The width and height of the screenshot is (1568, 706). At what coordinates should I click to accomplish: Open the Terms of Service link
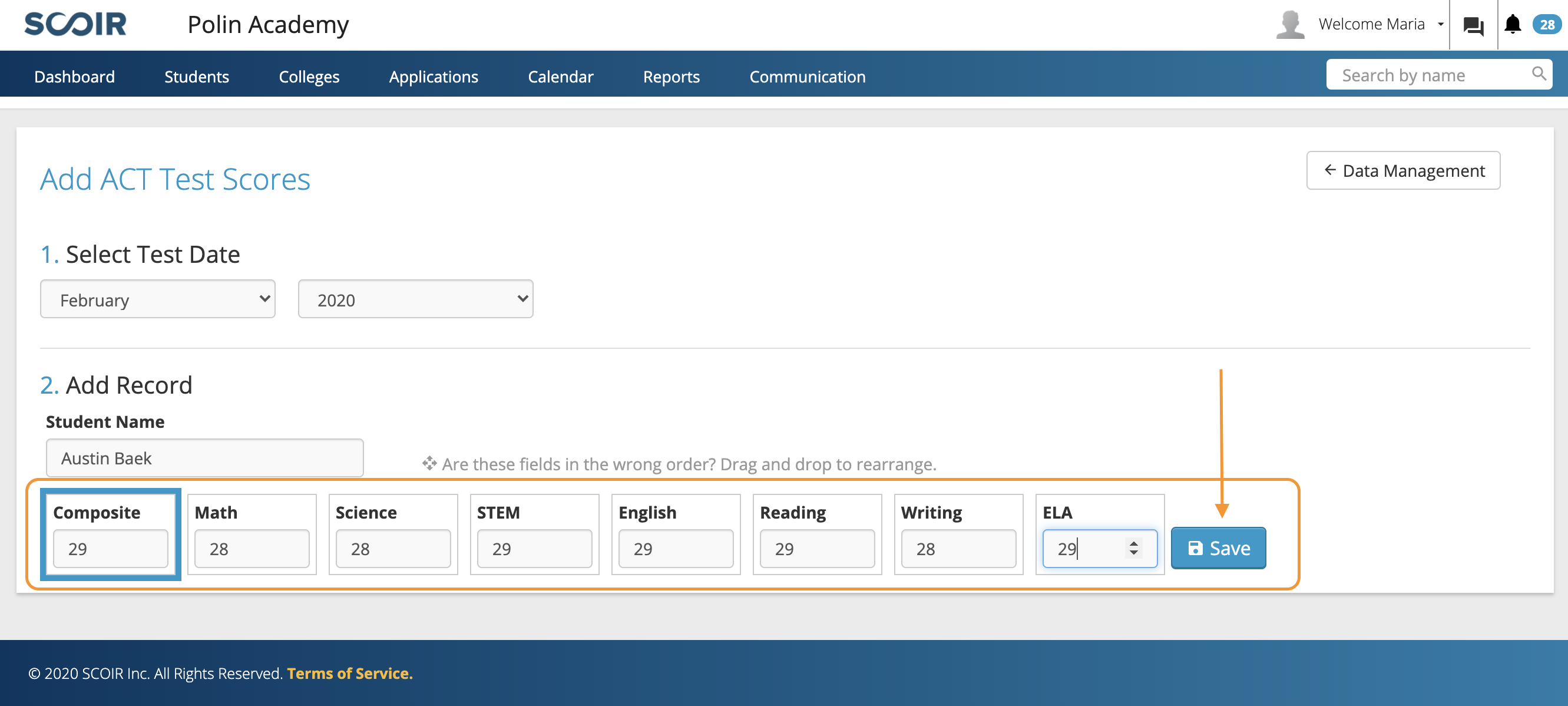click(349, 673)
